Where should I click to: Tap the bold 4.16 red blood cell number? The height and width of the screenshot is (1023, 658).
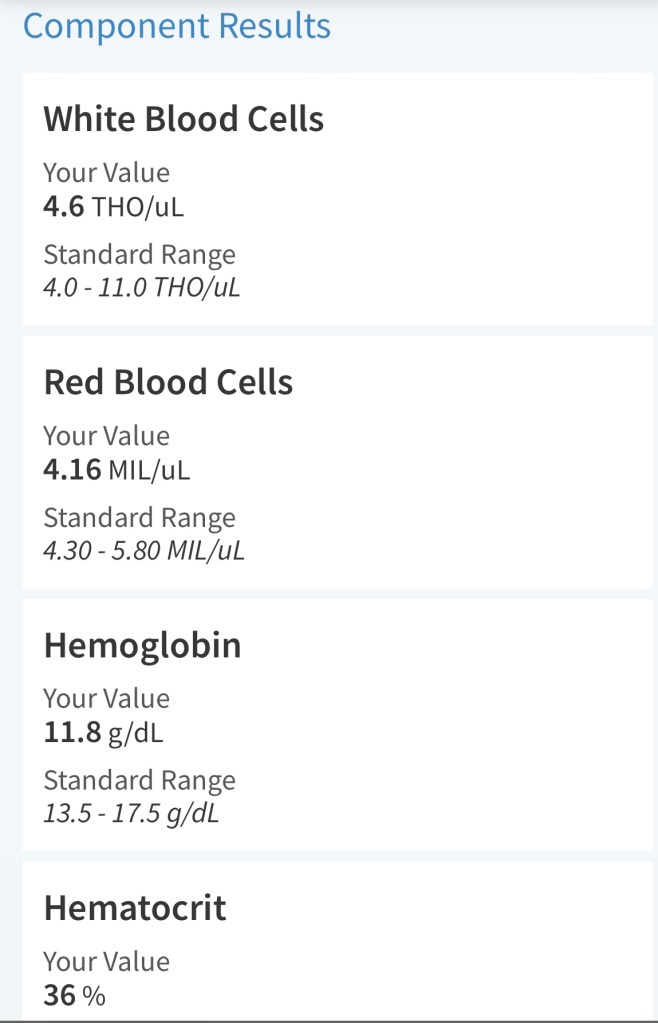point(72,469)
